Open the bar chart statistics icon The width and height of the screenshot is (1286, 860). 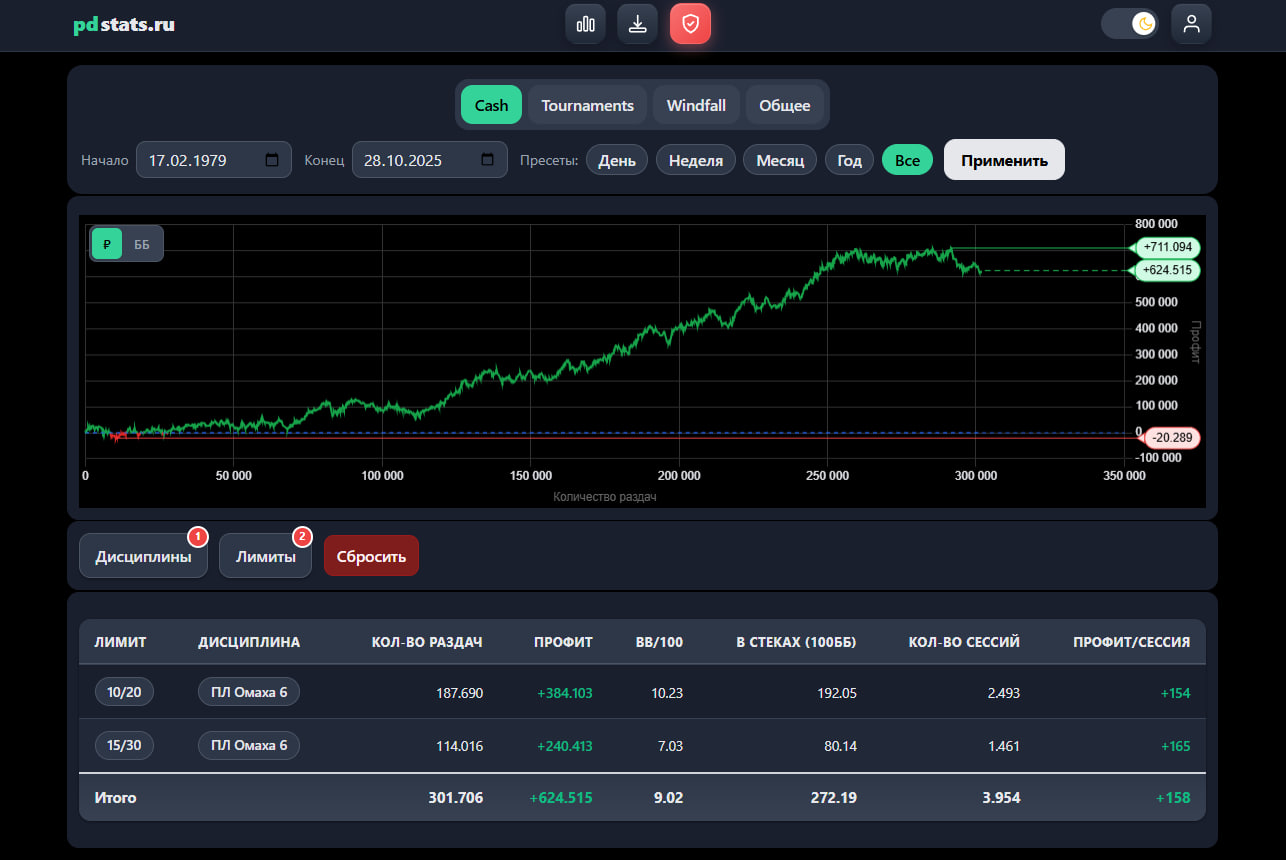tap(586, 24)
